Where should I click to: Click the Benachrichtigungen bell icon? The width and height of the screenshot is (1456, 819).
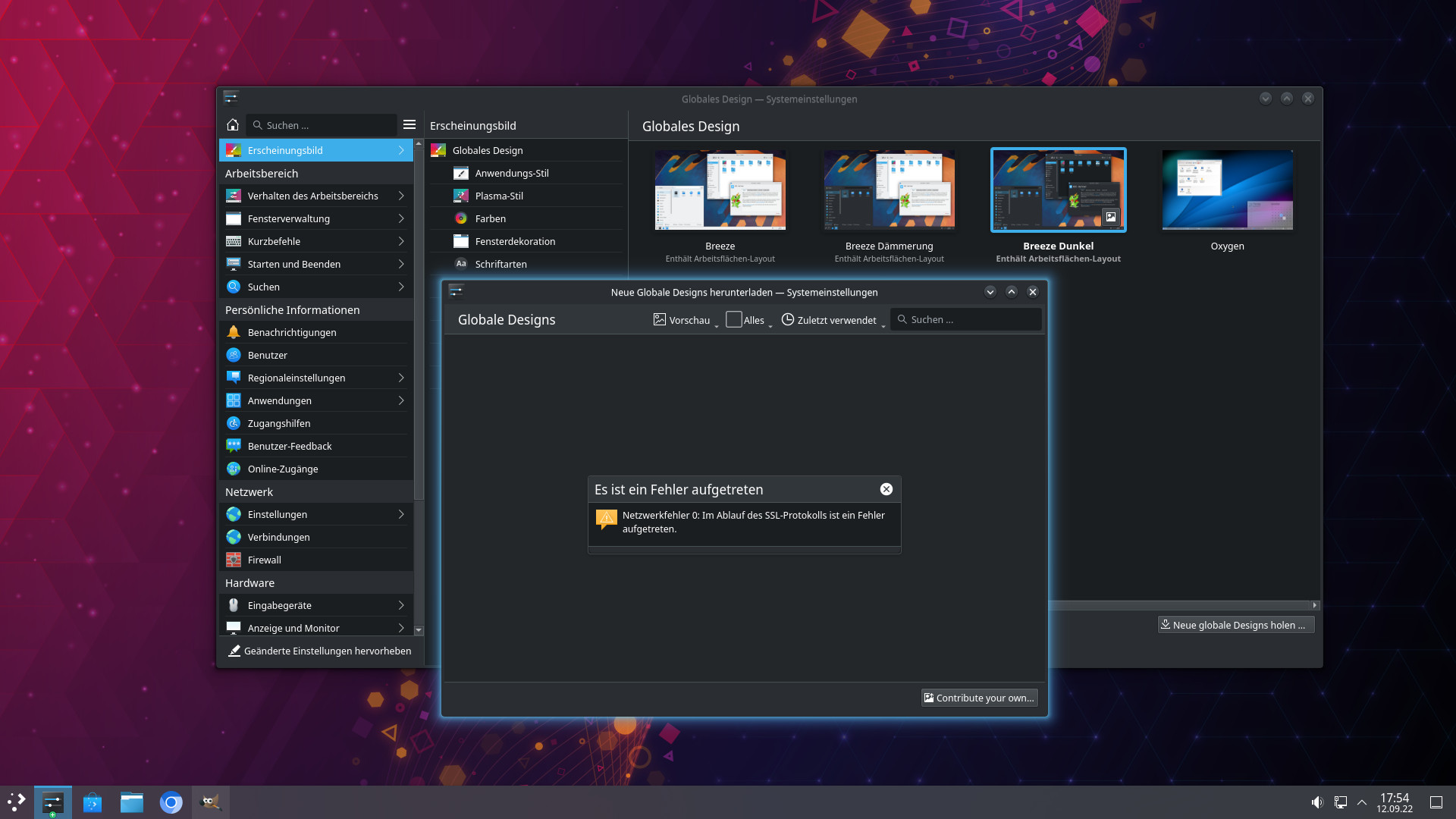click(x=234, y=332)
